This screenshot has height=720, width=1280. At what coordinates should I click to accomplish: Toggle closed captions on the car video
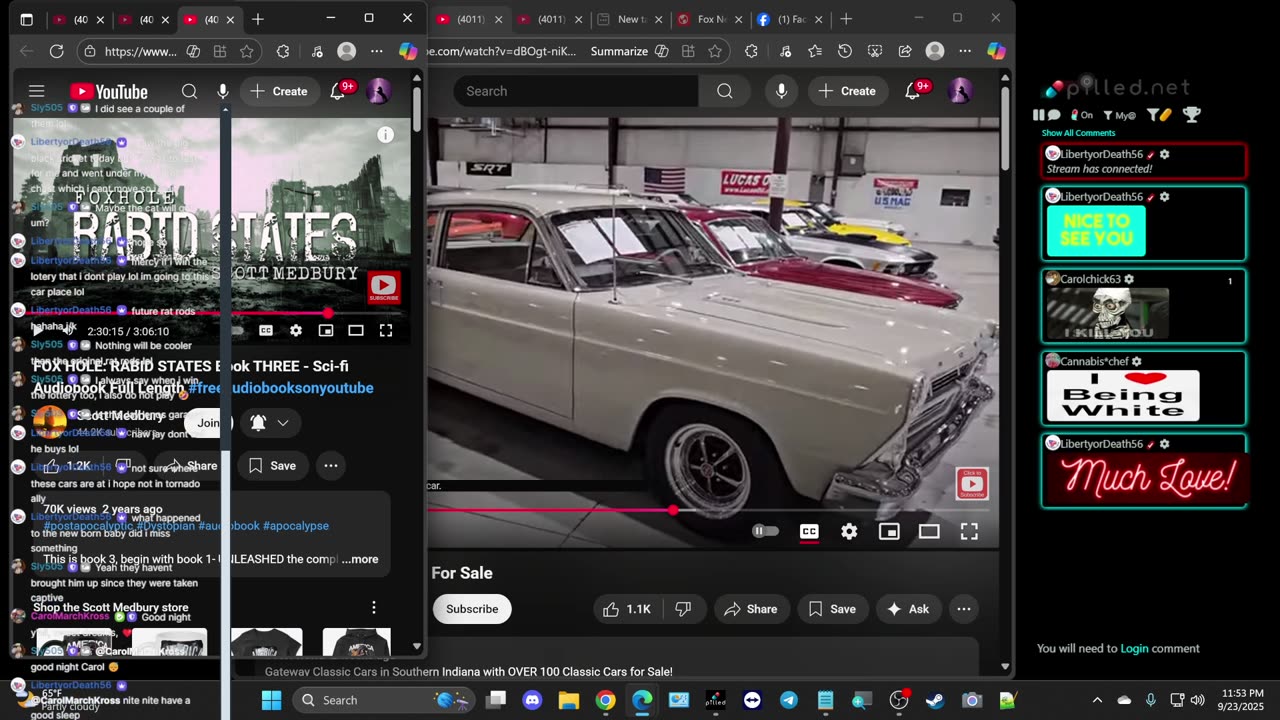[809, 532]
